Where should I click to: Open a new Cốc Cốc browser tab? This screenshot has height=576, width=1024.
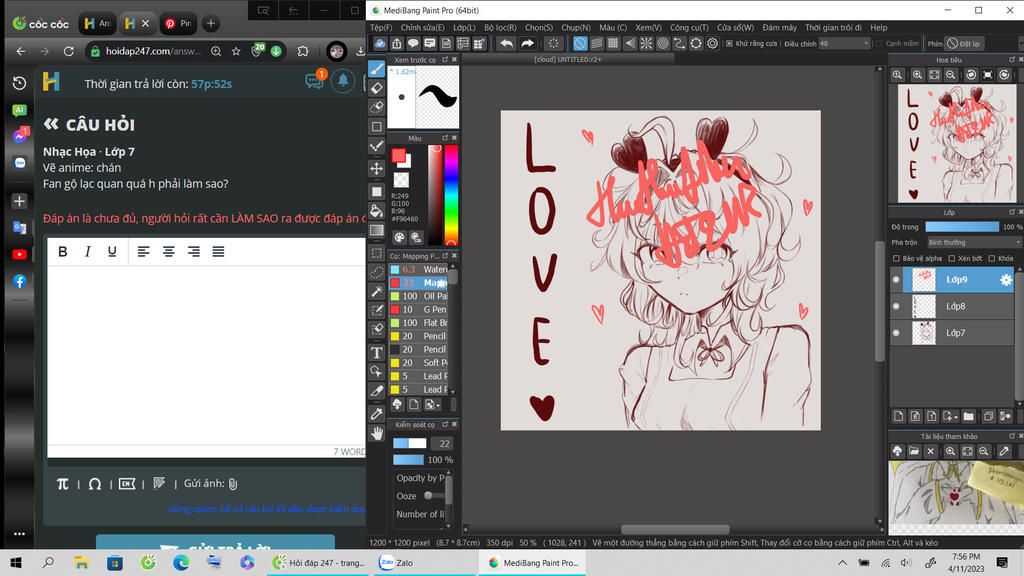point(210,24)
